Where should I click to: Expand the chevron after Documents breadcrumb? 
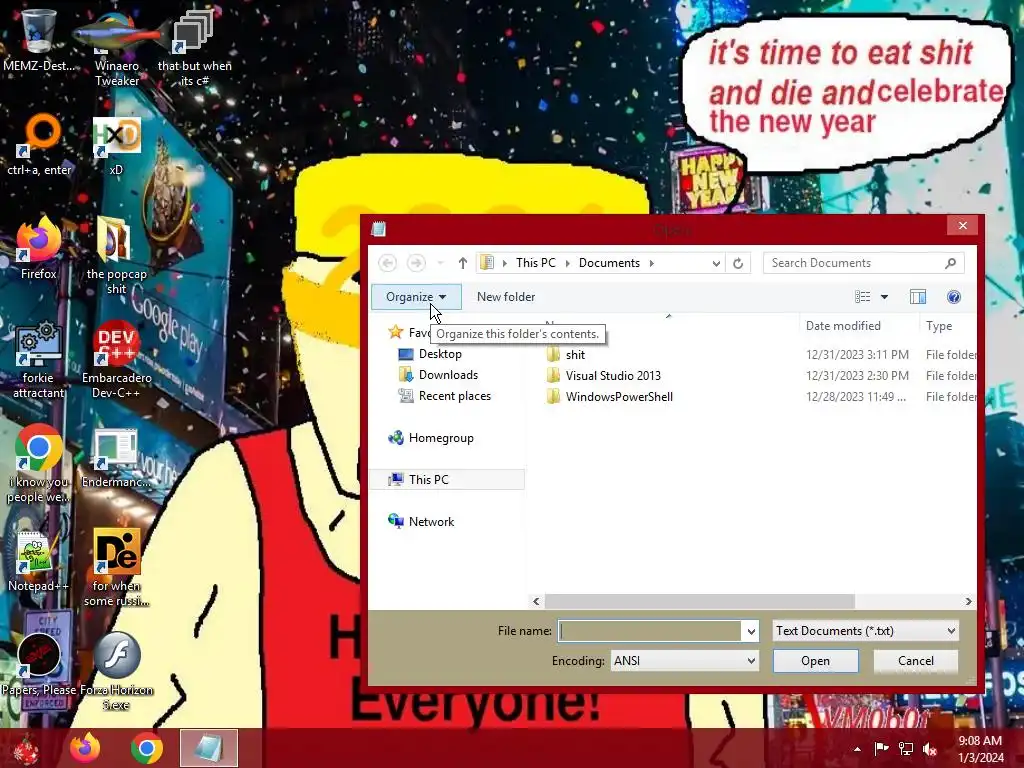click(x=652, y=263)
